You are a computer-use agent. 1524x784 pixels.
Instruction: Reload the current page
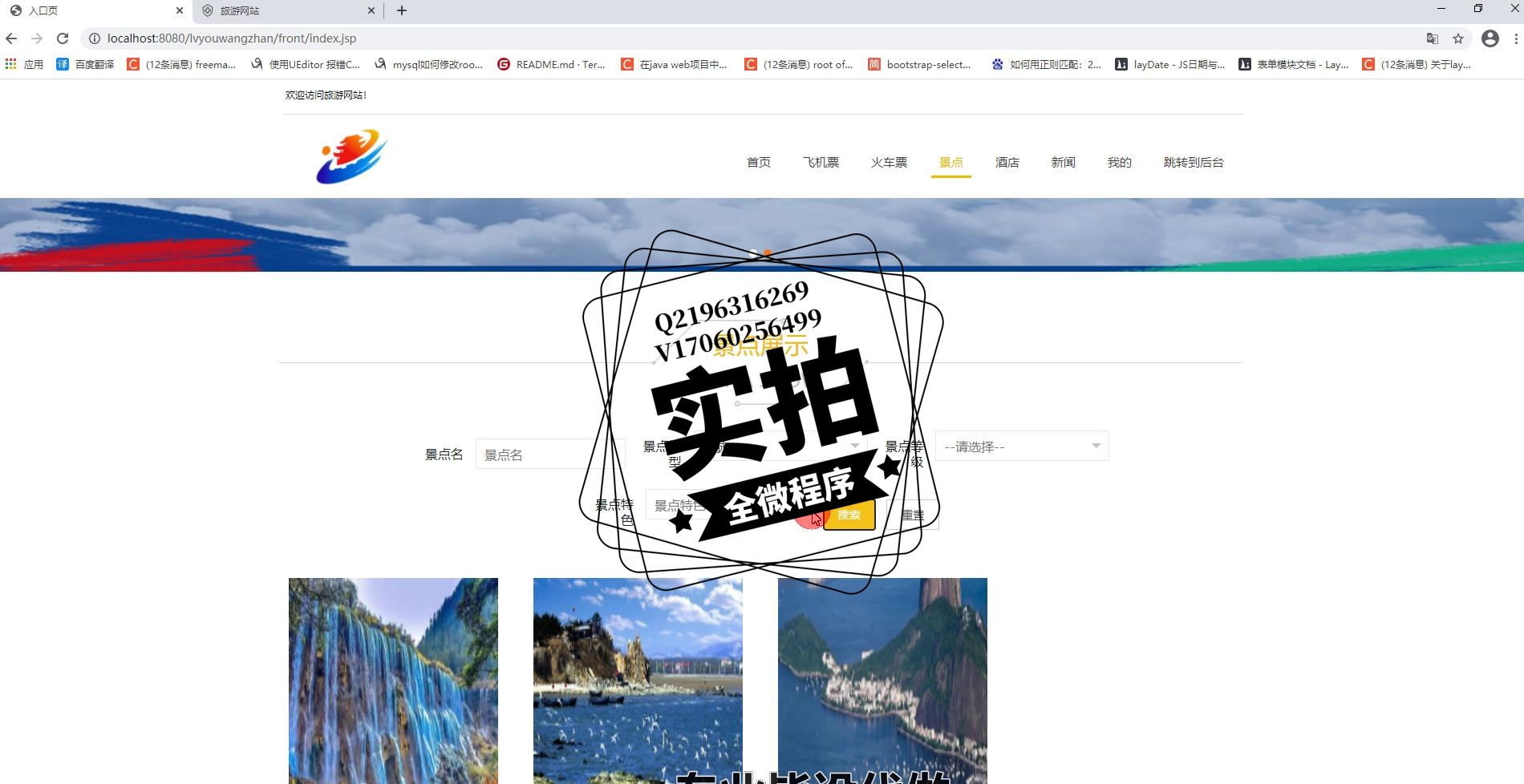(x=63, y=38)
